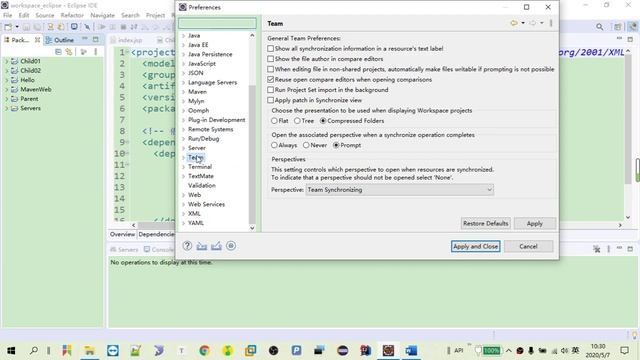The image size is (640, 360).
Task: Click scroll-down arrow of preferences tree
Action: click(x=252, y=228)
